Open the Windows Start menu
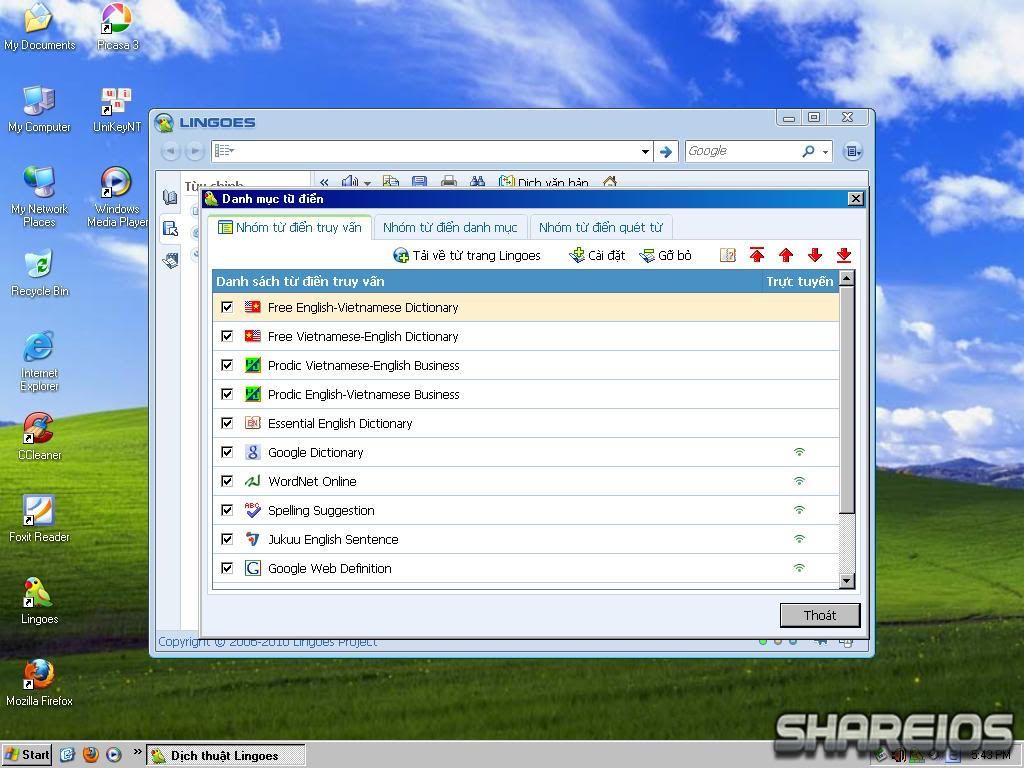 coord(27,755)
